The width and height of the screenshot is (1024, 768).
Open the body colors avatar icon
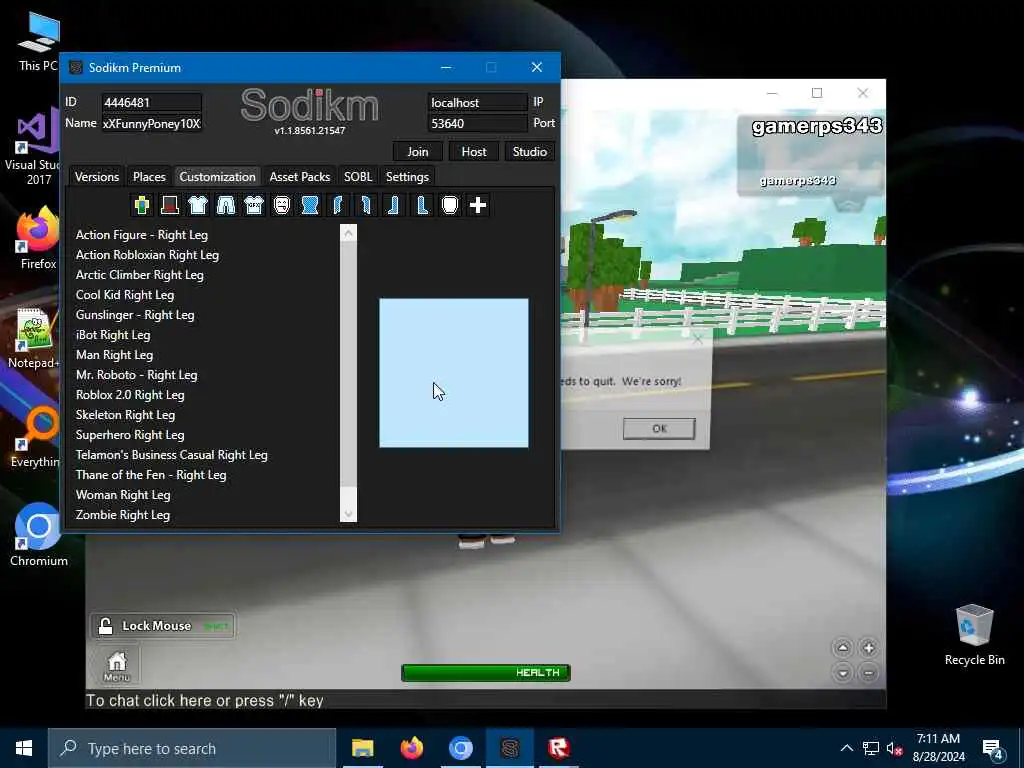142,205
